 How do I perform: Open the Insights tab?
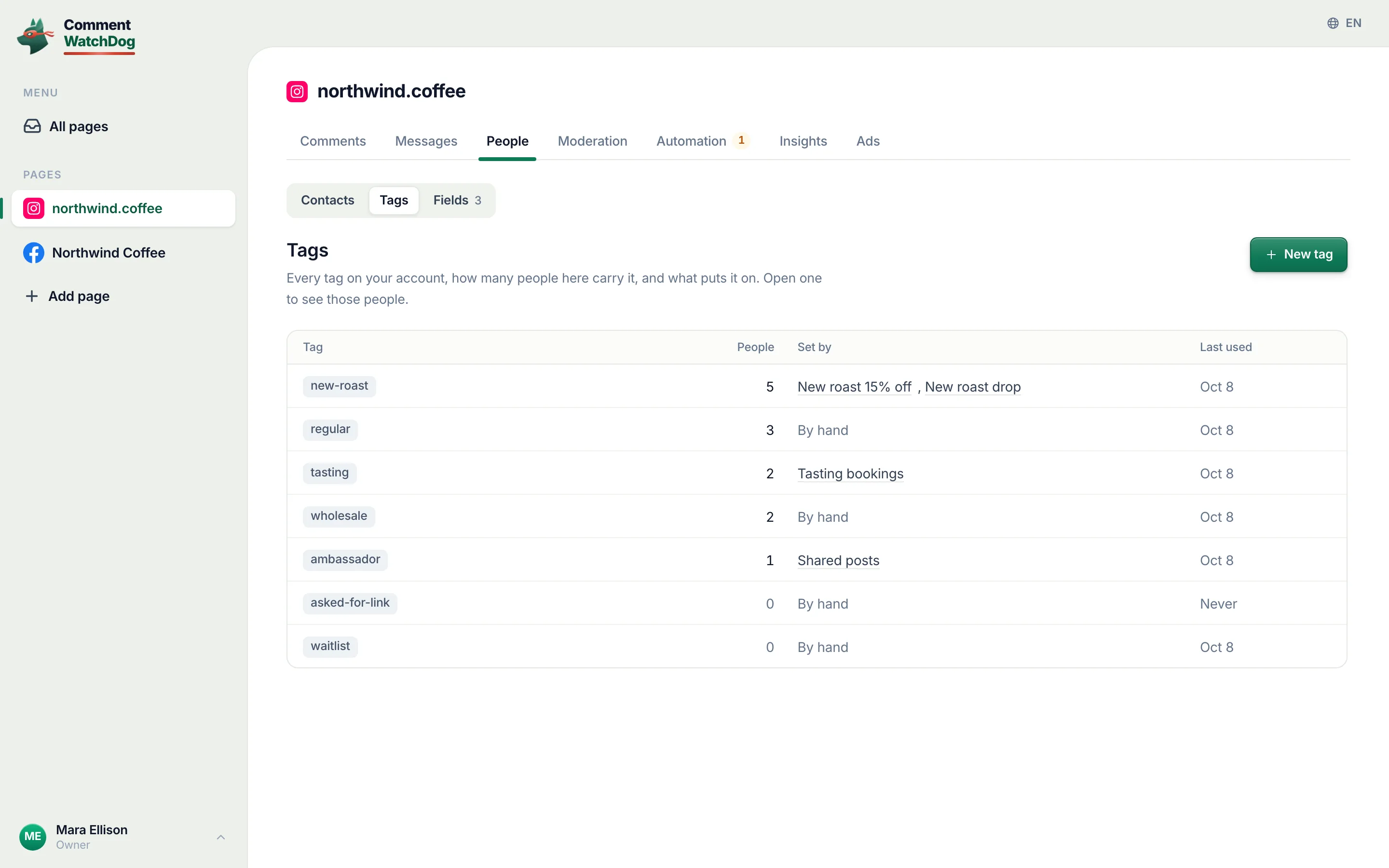point(803,141)
